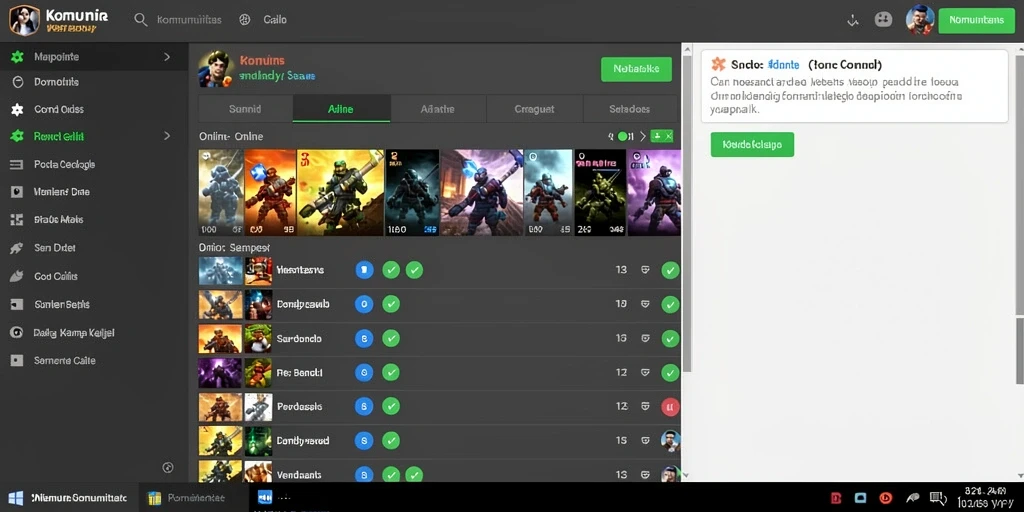The width and height of the screenshot is (1024, 512).
Task: Click the blue badge in Hesntarns row
Action: pyautogui.click(x=364, y=270)
